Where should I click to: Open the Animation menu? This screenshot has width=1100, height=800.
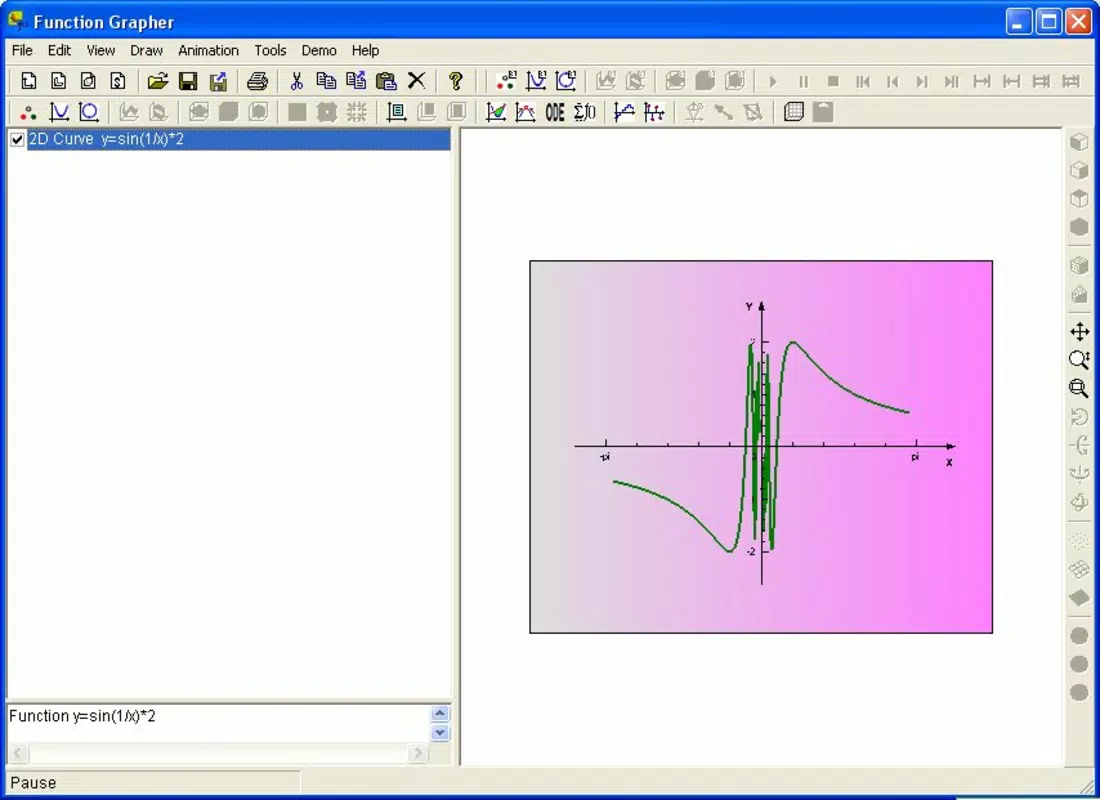point(208,51)
